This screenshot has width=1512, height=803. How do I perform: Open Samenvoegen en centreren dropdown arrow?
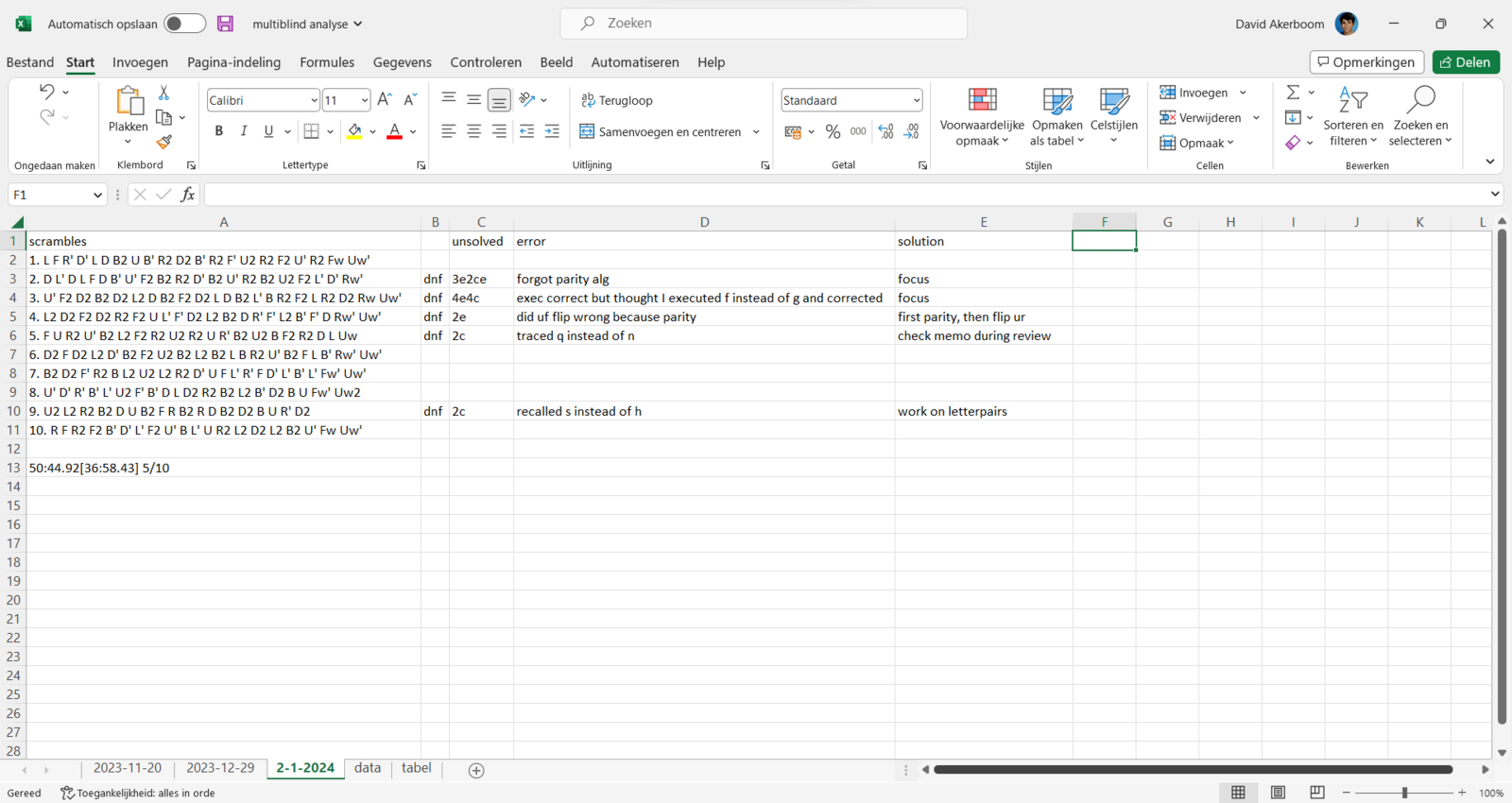pos(756,132)
